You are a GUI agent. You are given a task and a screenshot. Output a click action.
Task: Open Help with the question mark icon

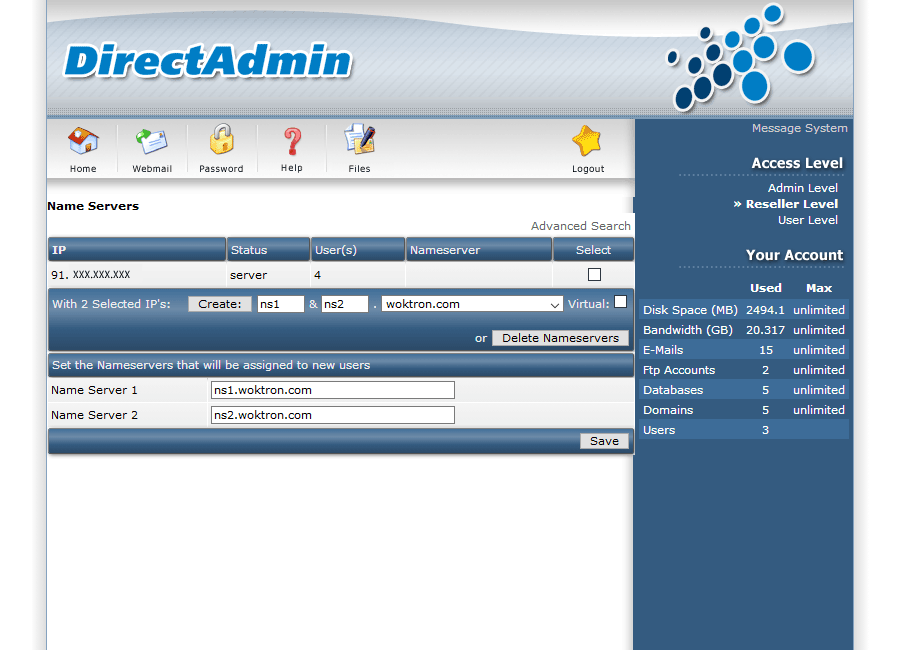[x=292, y=141]
